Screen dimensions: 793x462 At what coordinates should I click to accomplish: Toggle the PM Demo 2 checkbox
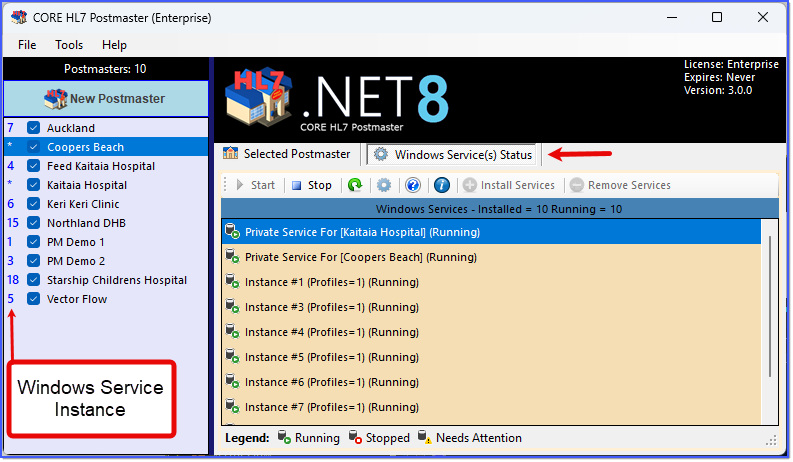coord(33,261)
